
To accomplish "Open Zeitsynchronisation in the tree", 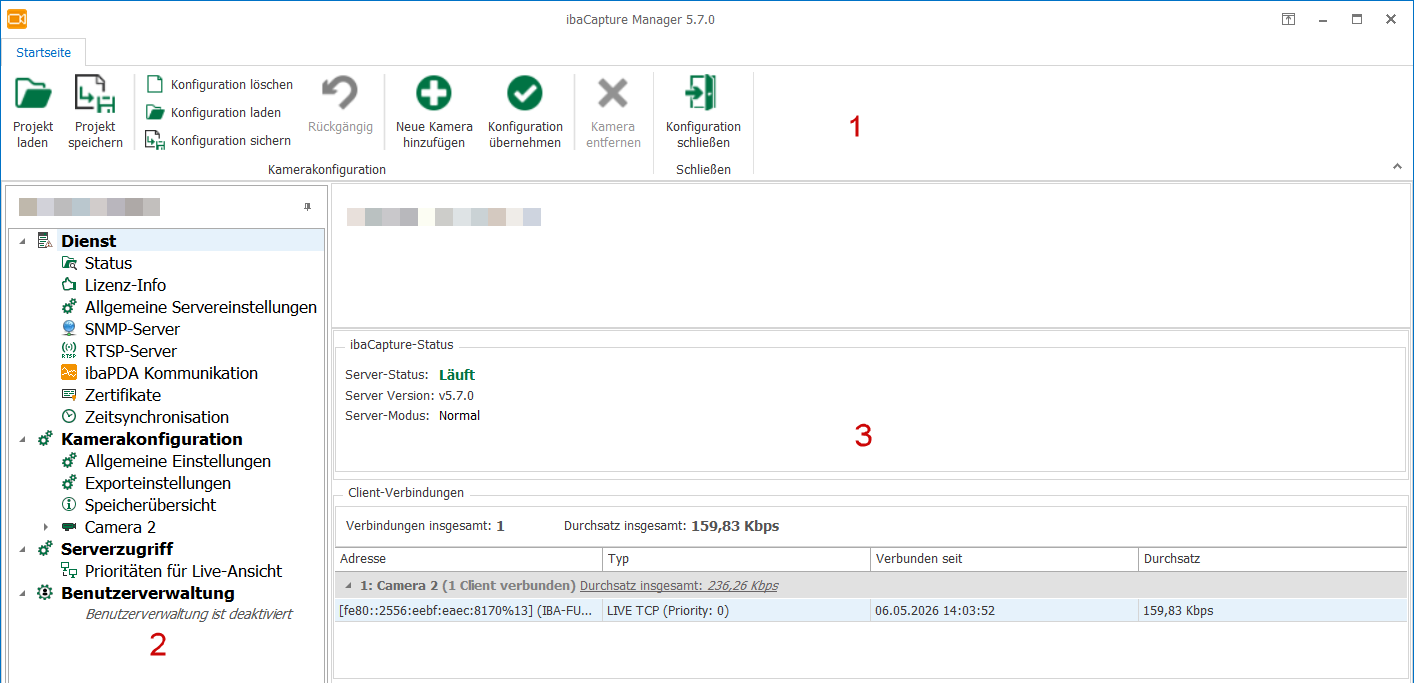I will [x=157, y=417].
